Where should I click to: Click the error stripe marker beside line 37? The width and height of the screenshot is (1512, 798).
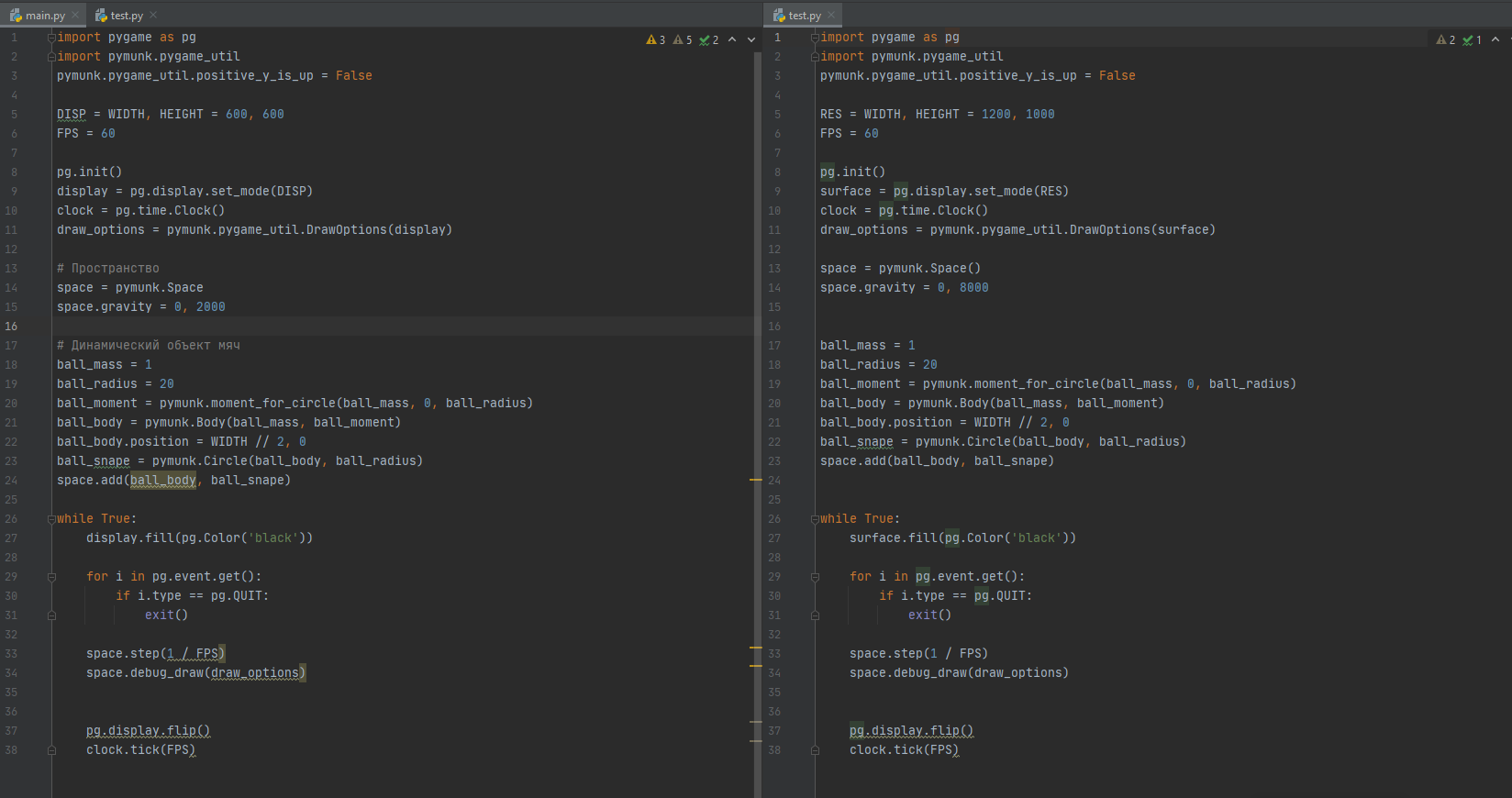[756, 722]
